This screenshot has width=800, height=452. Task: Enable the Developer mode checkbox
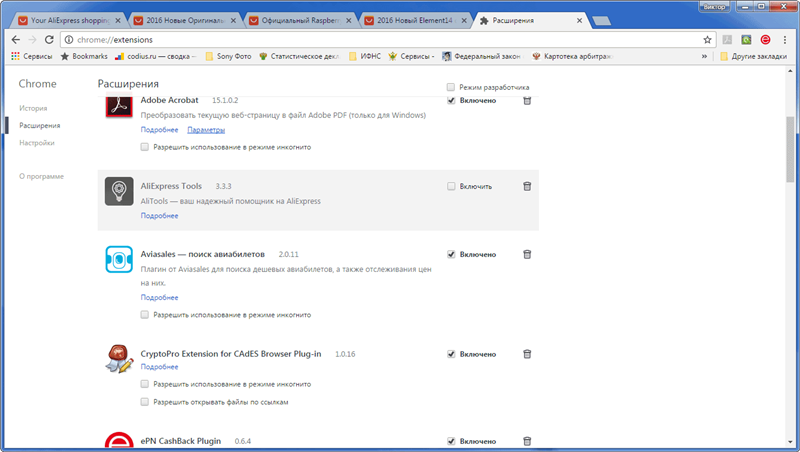point(451,87)
